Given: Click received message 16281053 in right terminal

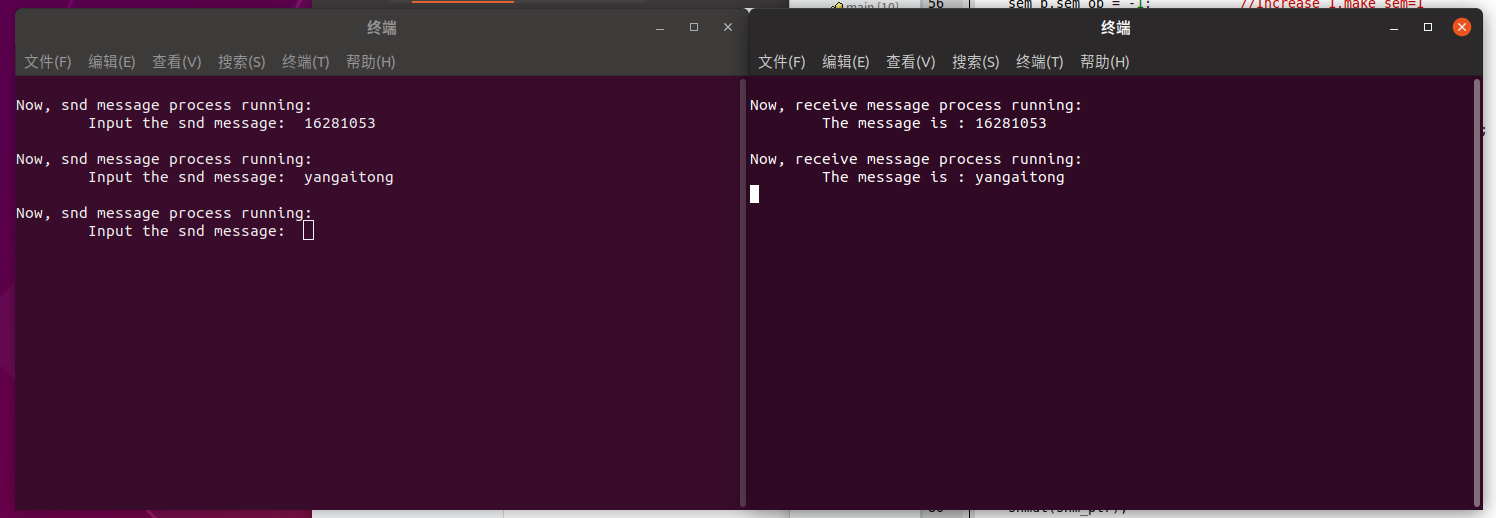Looking at the screenshot, I should pos(1011,123).
